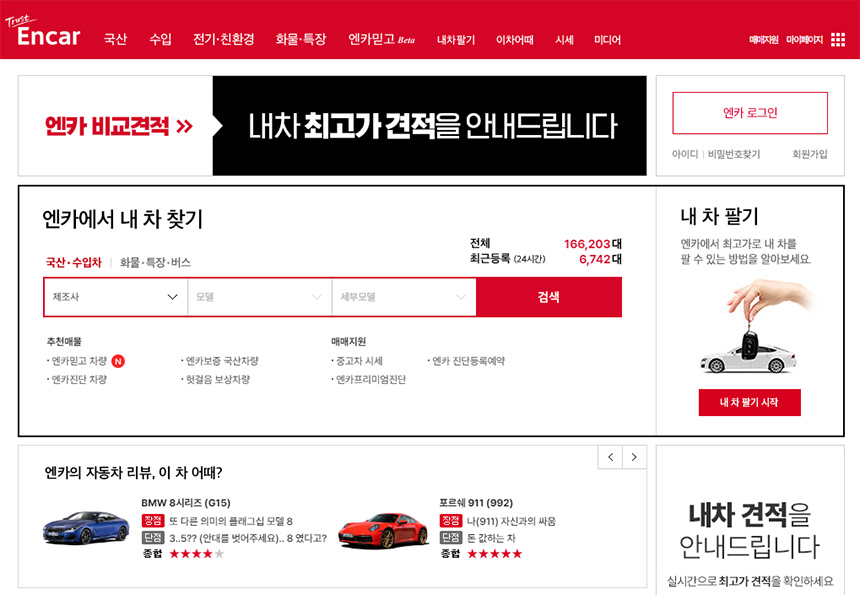
Task: Click the 아이디 find link
Action: pos(685,154)
